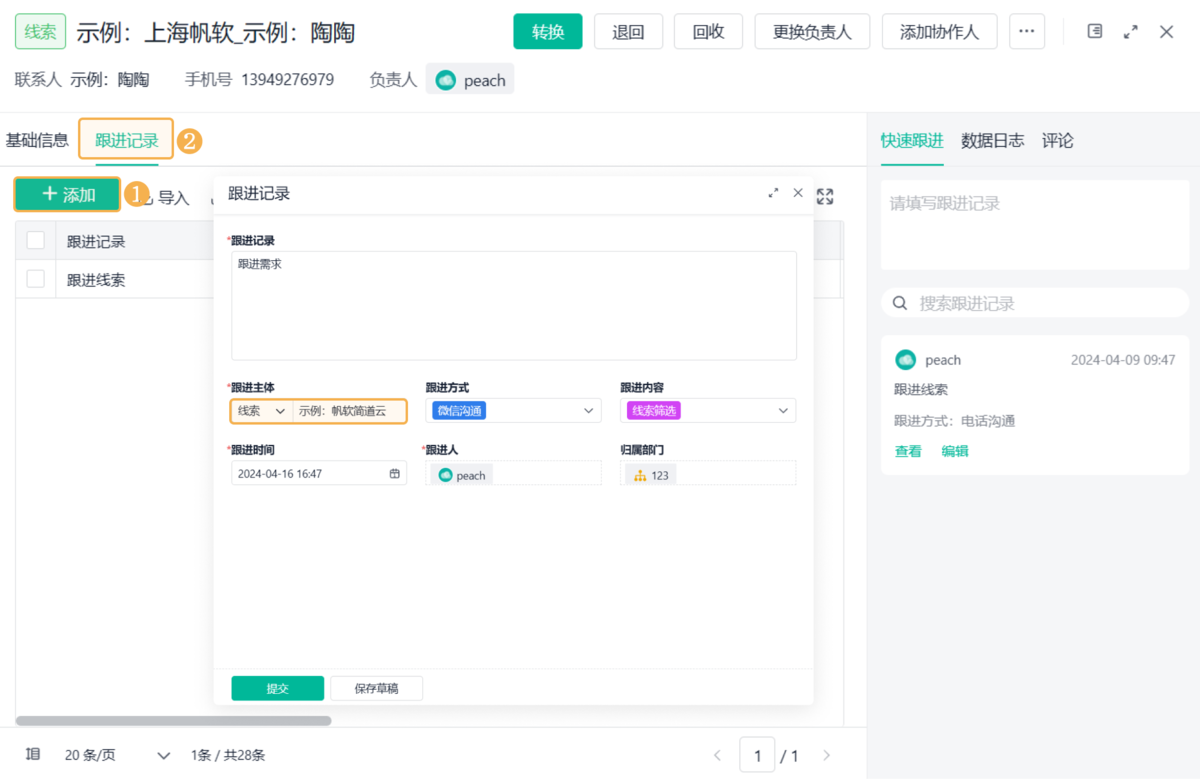
Task: Click the search magnifier icon
Action: (x=900, y=302)
